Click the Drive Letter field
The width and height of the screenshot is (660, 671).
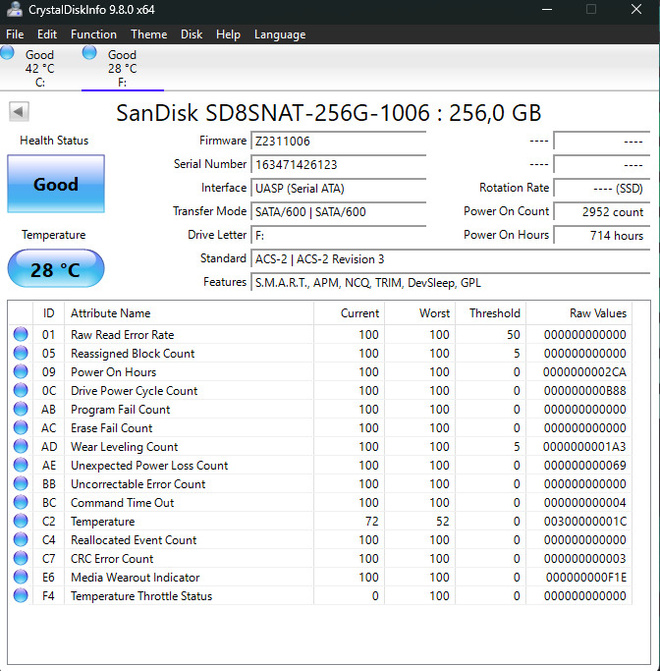tap(338, 235)
